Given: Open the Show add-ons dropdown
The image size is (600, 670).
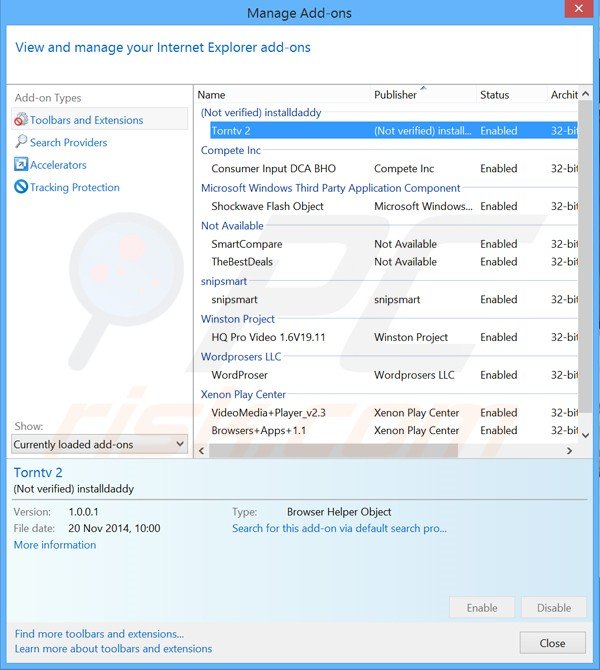Looking at the screenshot, I should click(99, 444).
